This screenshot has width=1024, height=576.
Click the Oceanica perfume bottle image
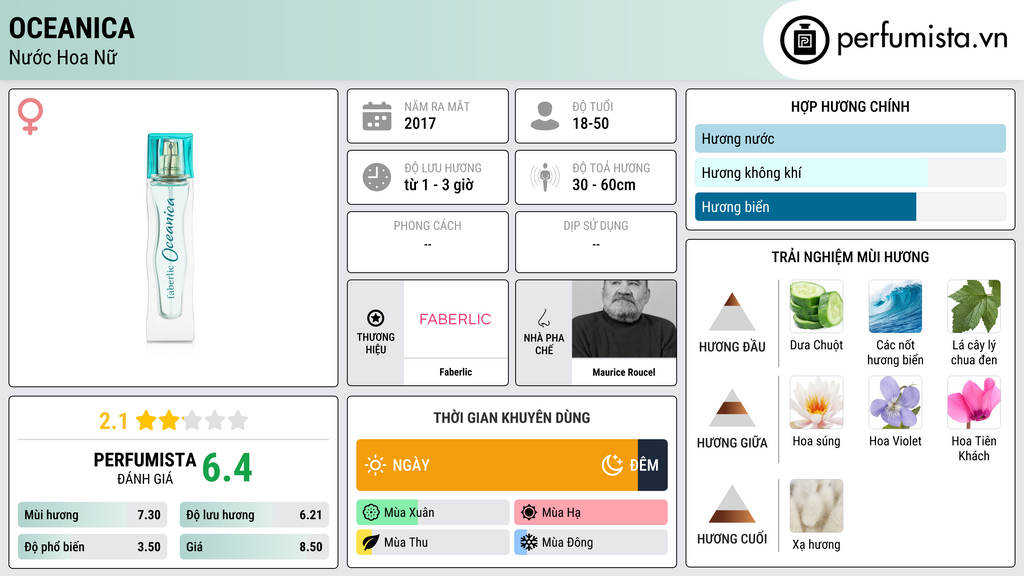pos(170,238)
